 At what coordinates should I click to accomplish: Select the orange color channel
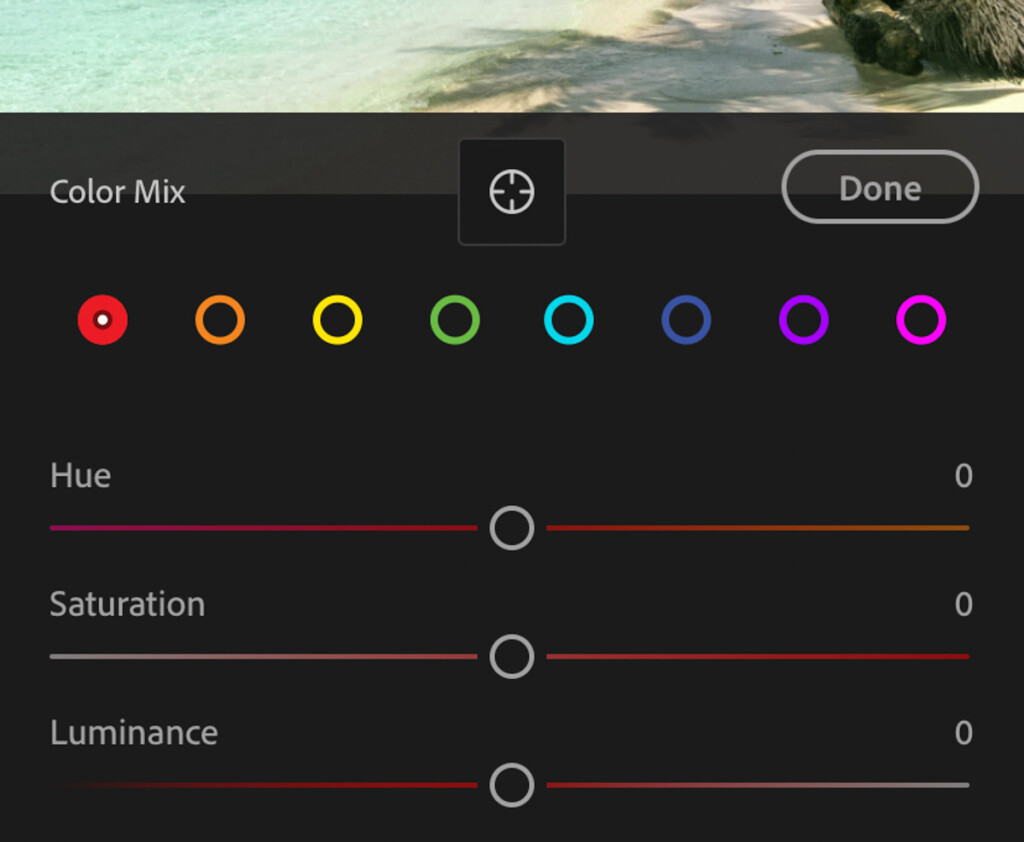[220, 319]
